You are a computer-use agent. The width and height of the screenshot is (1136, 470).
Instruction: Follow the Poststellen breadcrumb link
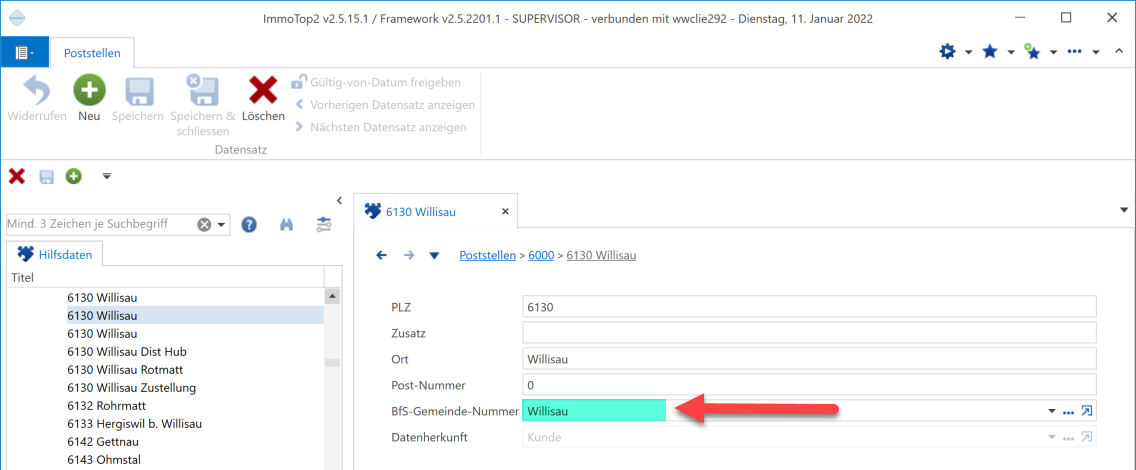coord(487,256)
